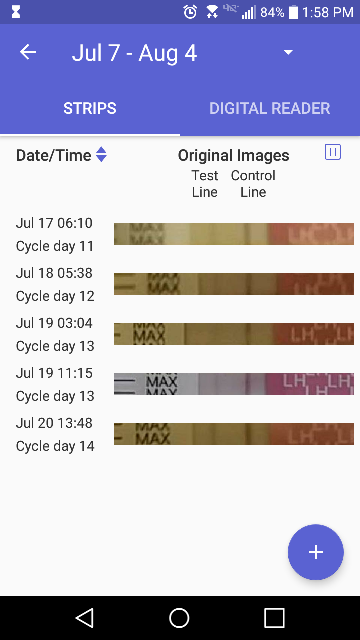Tap the battery status icon
Screen dimensions: 360x640
293,12
